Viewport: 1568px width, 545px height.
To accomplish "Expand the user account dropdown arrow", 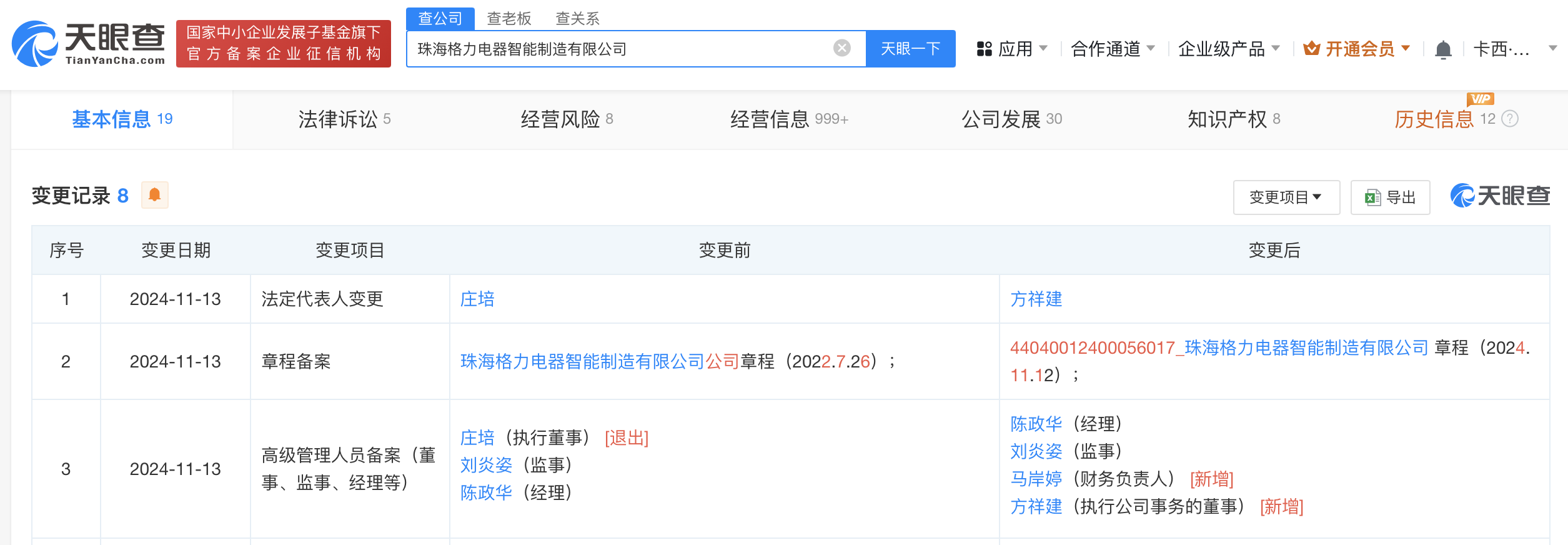I will (1552, 48).
